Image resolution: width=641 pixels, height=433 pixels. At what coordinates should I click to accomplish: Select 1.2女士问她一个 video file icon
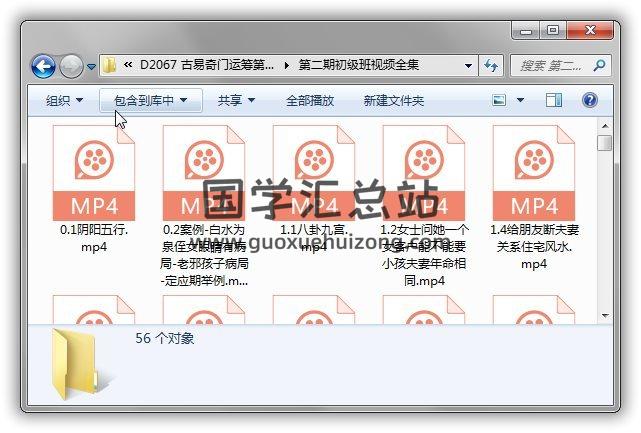[x=424, y=173]
